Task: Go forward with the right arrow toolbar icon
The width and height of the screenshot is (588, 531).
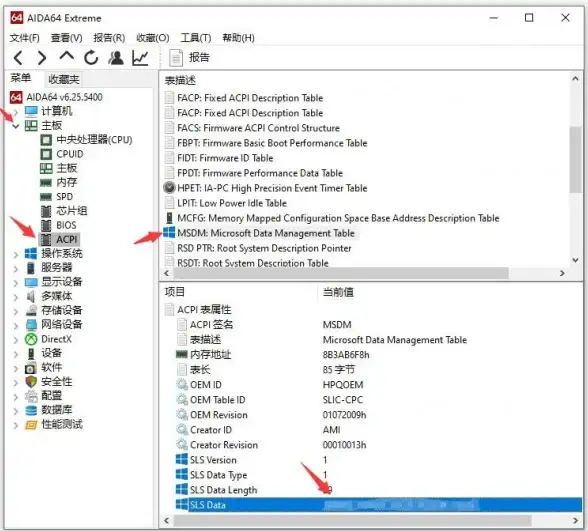Action: click(x=42, y=58)
